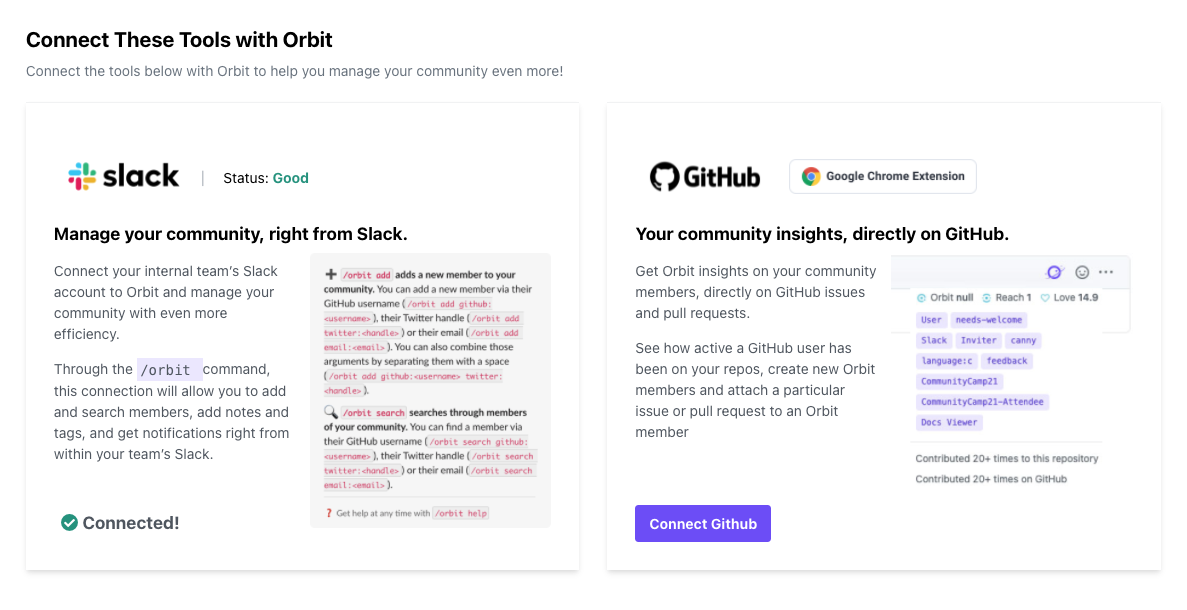The height and width of the screenshot is (610, 1187).
Task: Select the needs-welcome tag
Action: tap(989, 320)
